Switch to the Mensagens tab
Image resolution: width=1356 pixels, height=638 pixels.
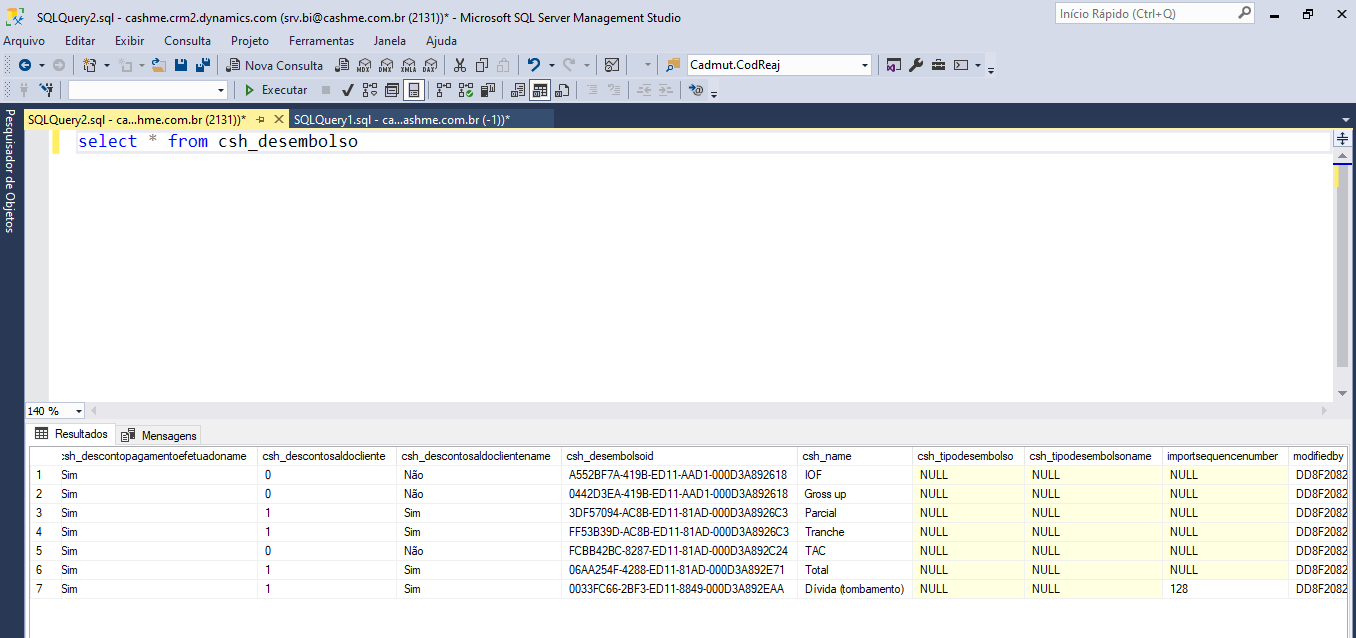click(x=159, y=435)
